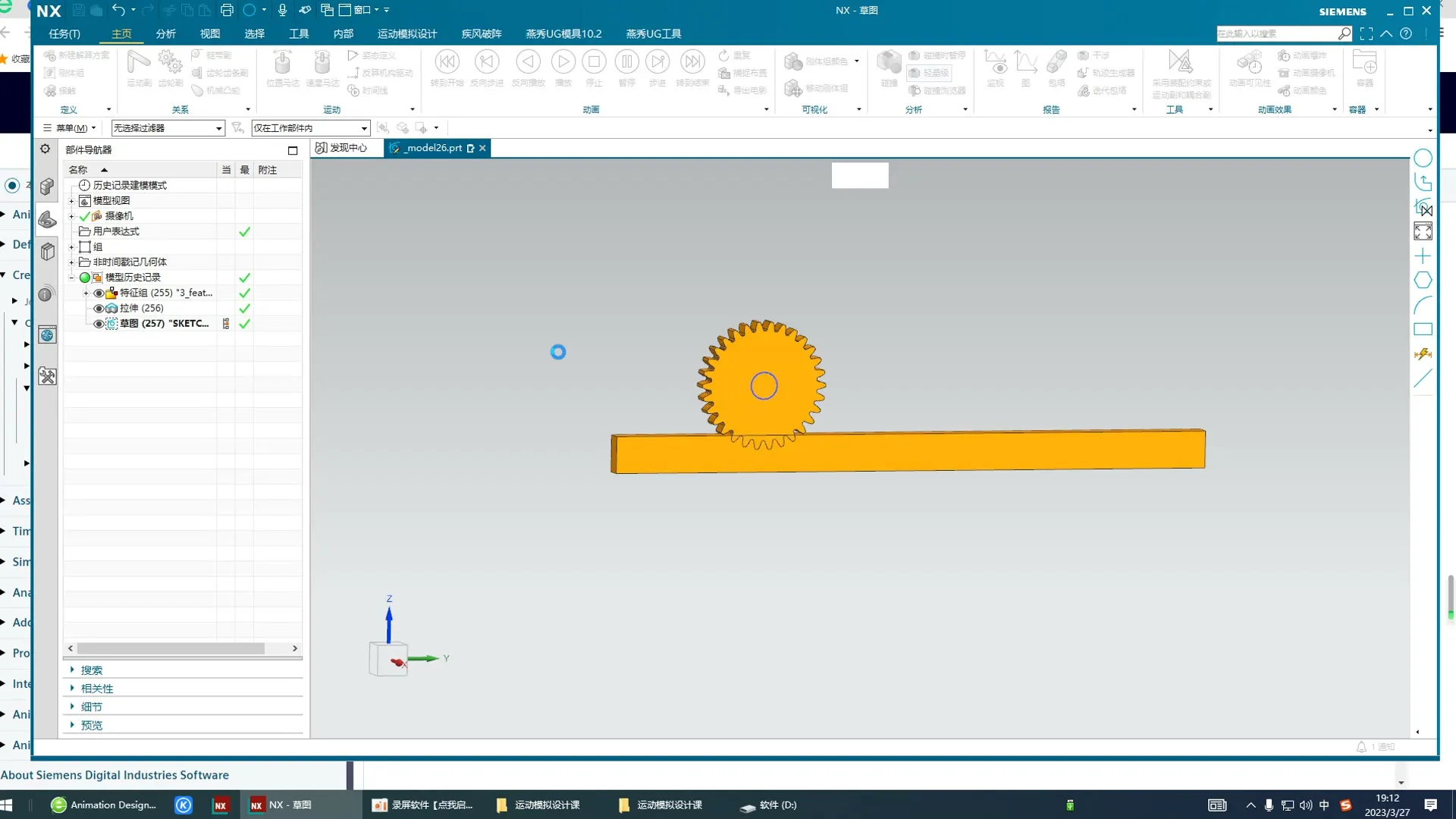Click the Monitor (监视) report icon
This screenshot has height=819, width=1456.
[995, 62]
